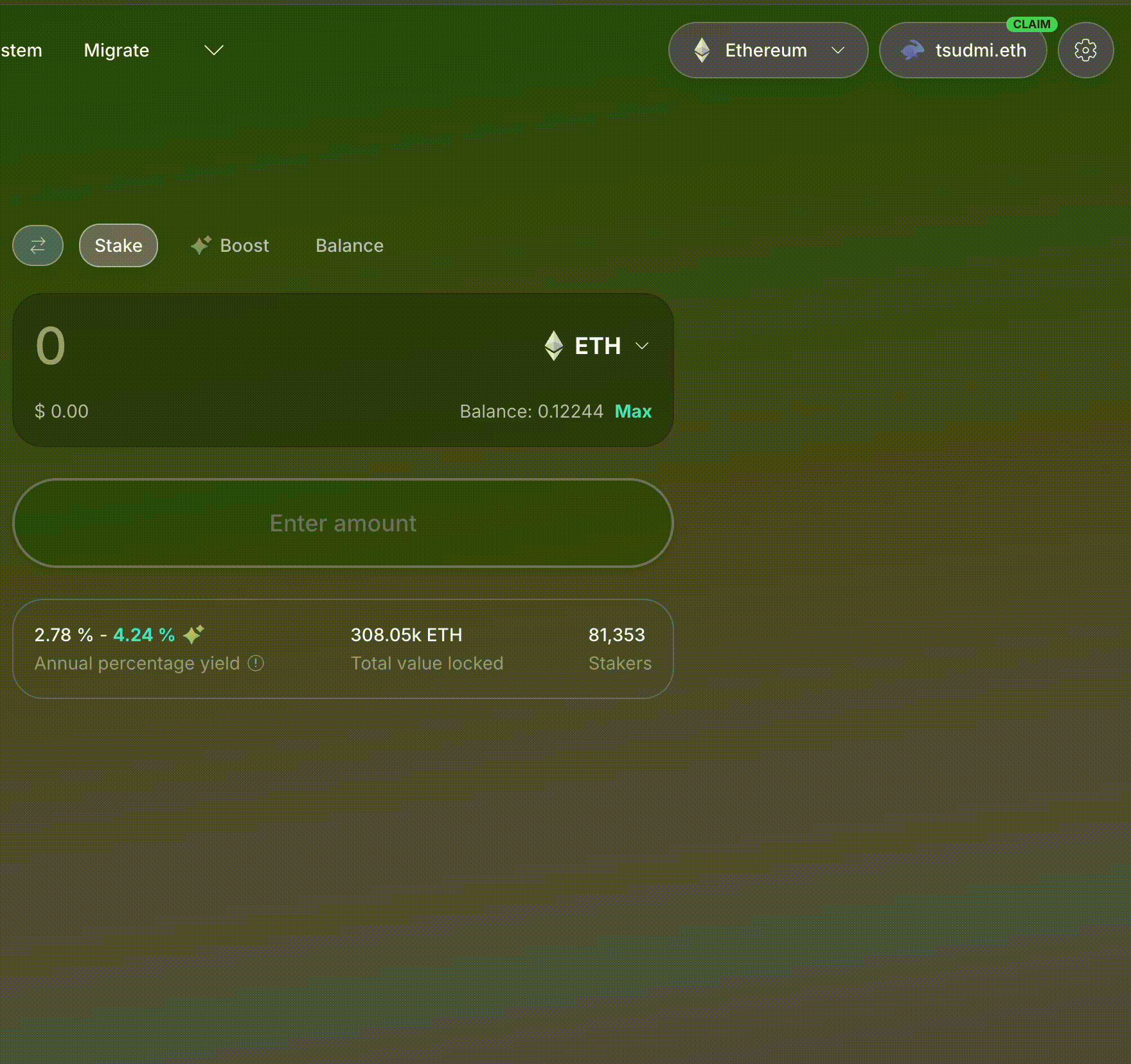1131x1064 pixels.
Task: Click the swap arrows icon button
Action: 38,245
